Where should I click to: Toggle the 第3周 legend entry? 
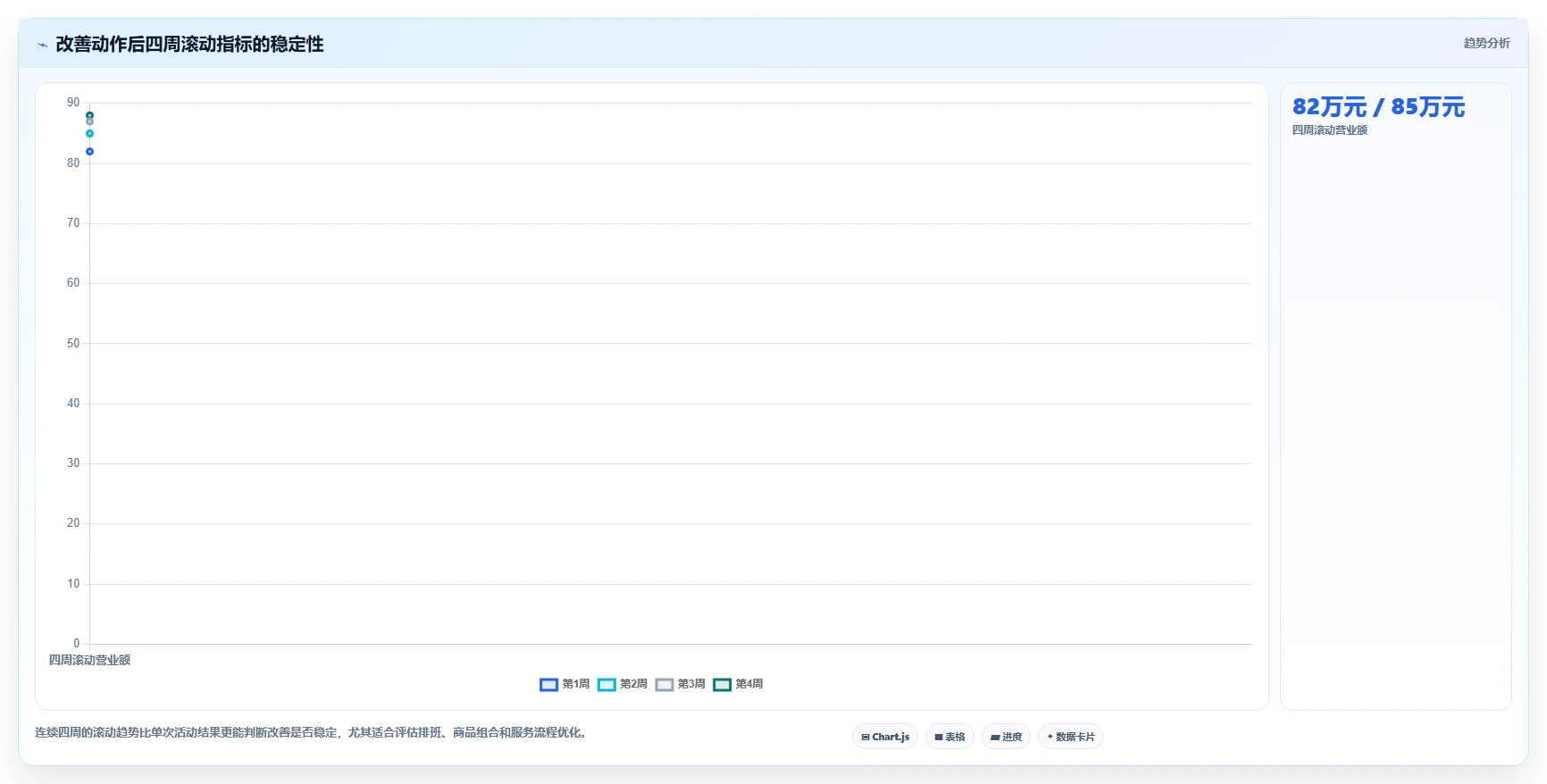click(x=680, y=684)
